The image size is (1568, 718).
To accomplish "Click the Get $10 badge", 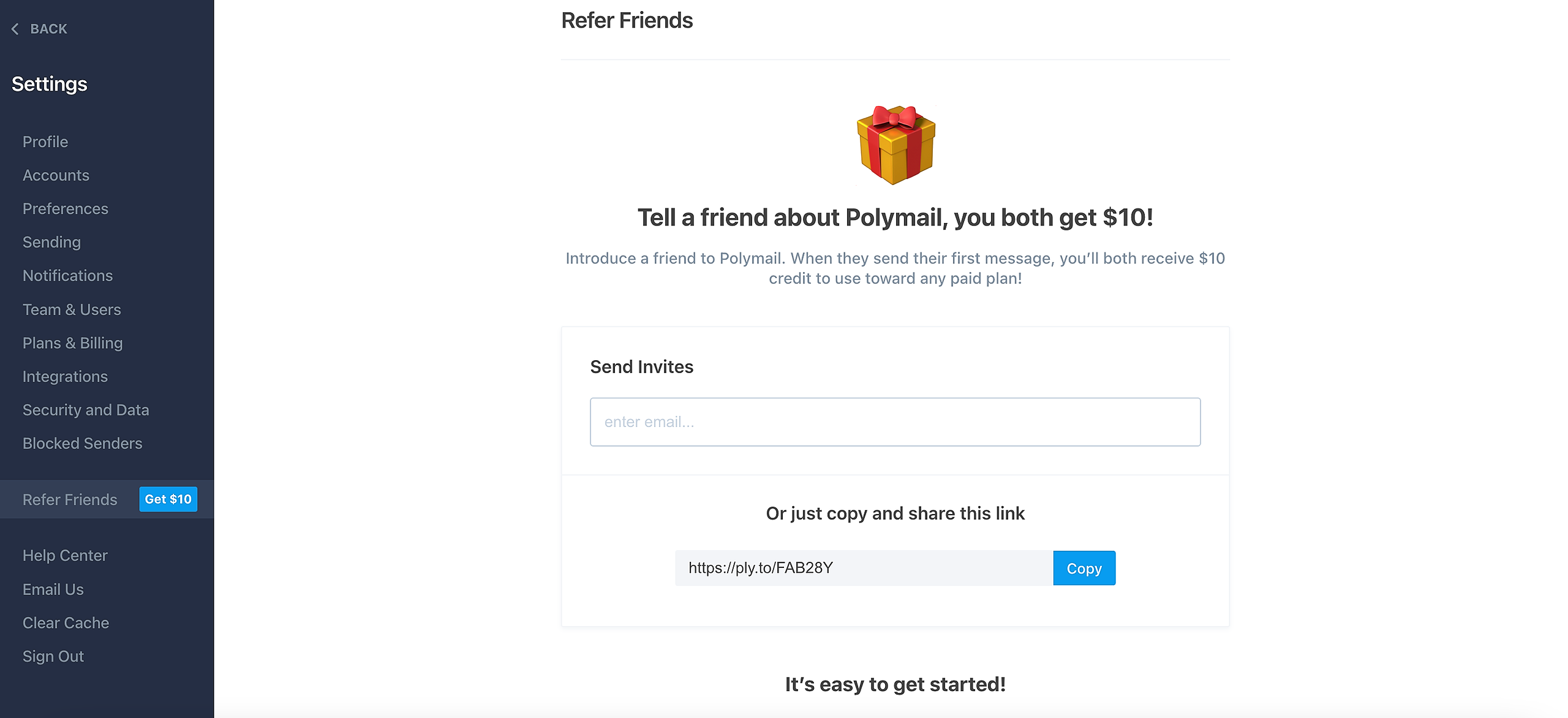I will click(168, 499).
